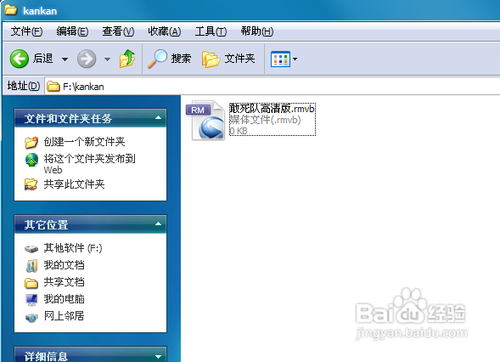Click the Views grid icon
500x362 pixels.
[x=280, y=59]
